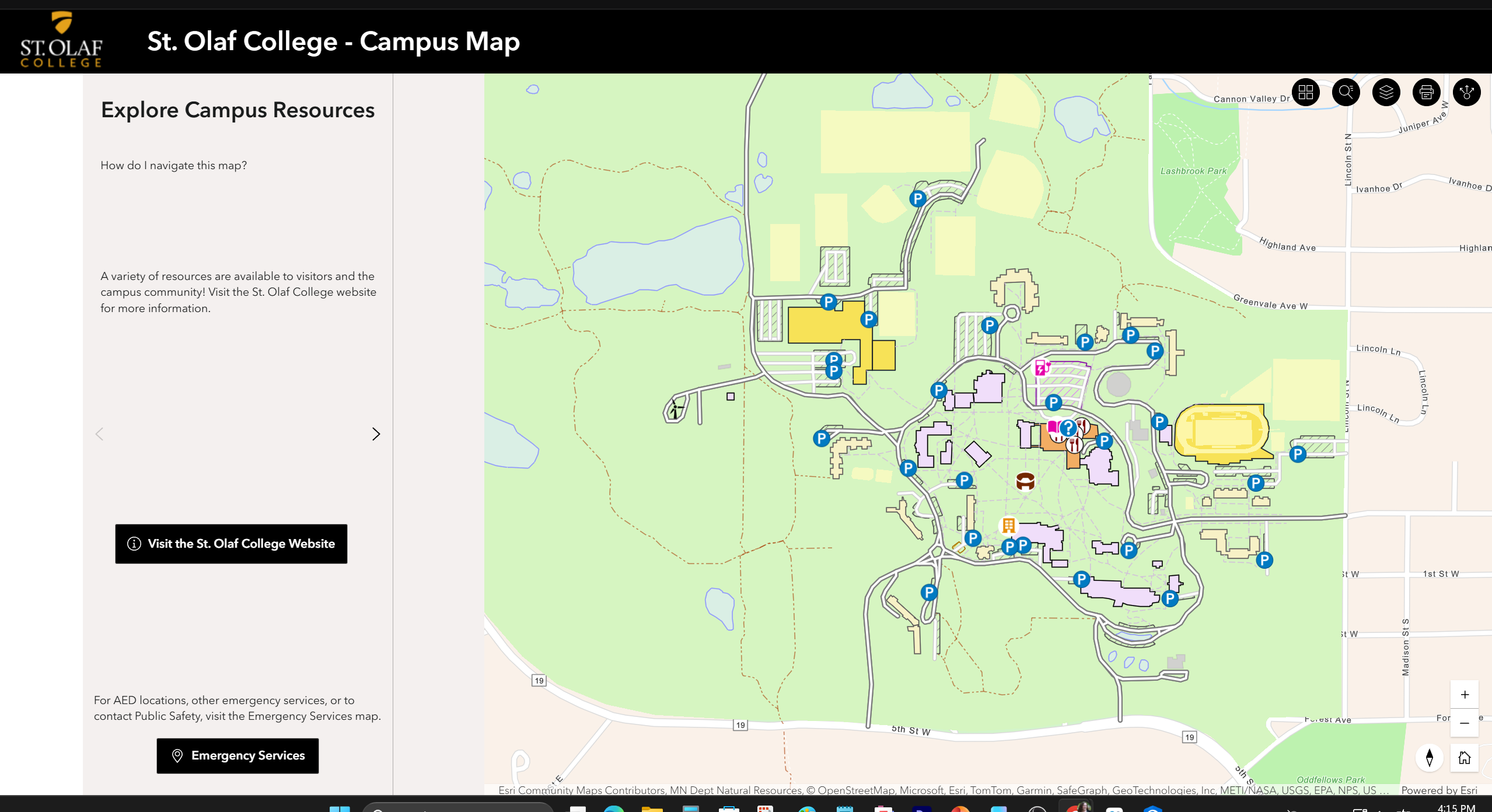The width and height of the screenshot is (1492, 812).
Task: Open the map layers panel
Action: point(1386,92)
